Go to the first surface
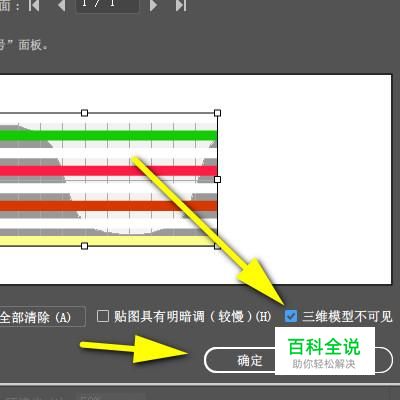 tap(34, 5)
